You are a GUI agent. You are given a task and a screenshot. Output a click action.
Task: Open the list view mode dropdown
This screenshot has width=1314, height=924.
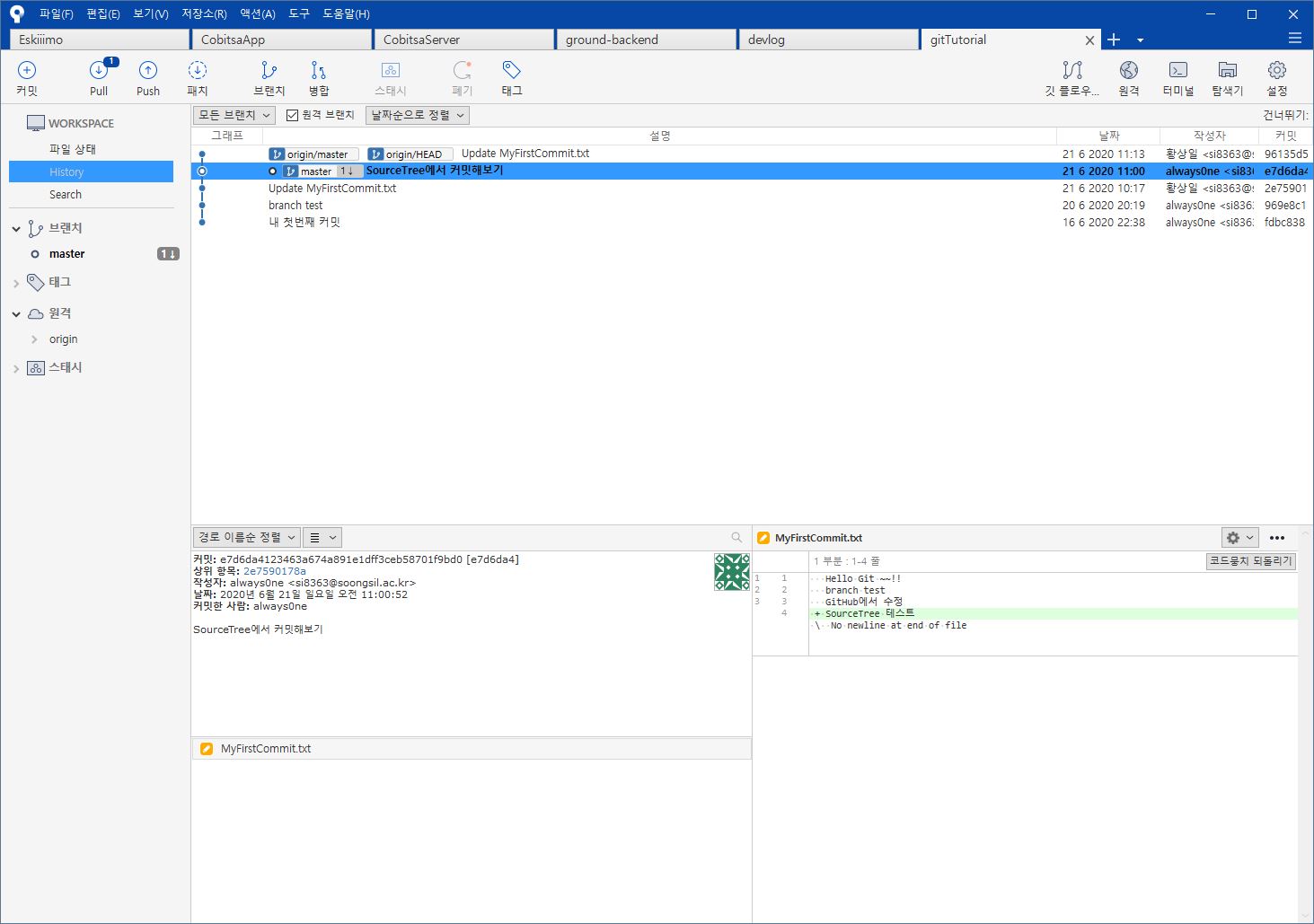point(322,538)
